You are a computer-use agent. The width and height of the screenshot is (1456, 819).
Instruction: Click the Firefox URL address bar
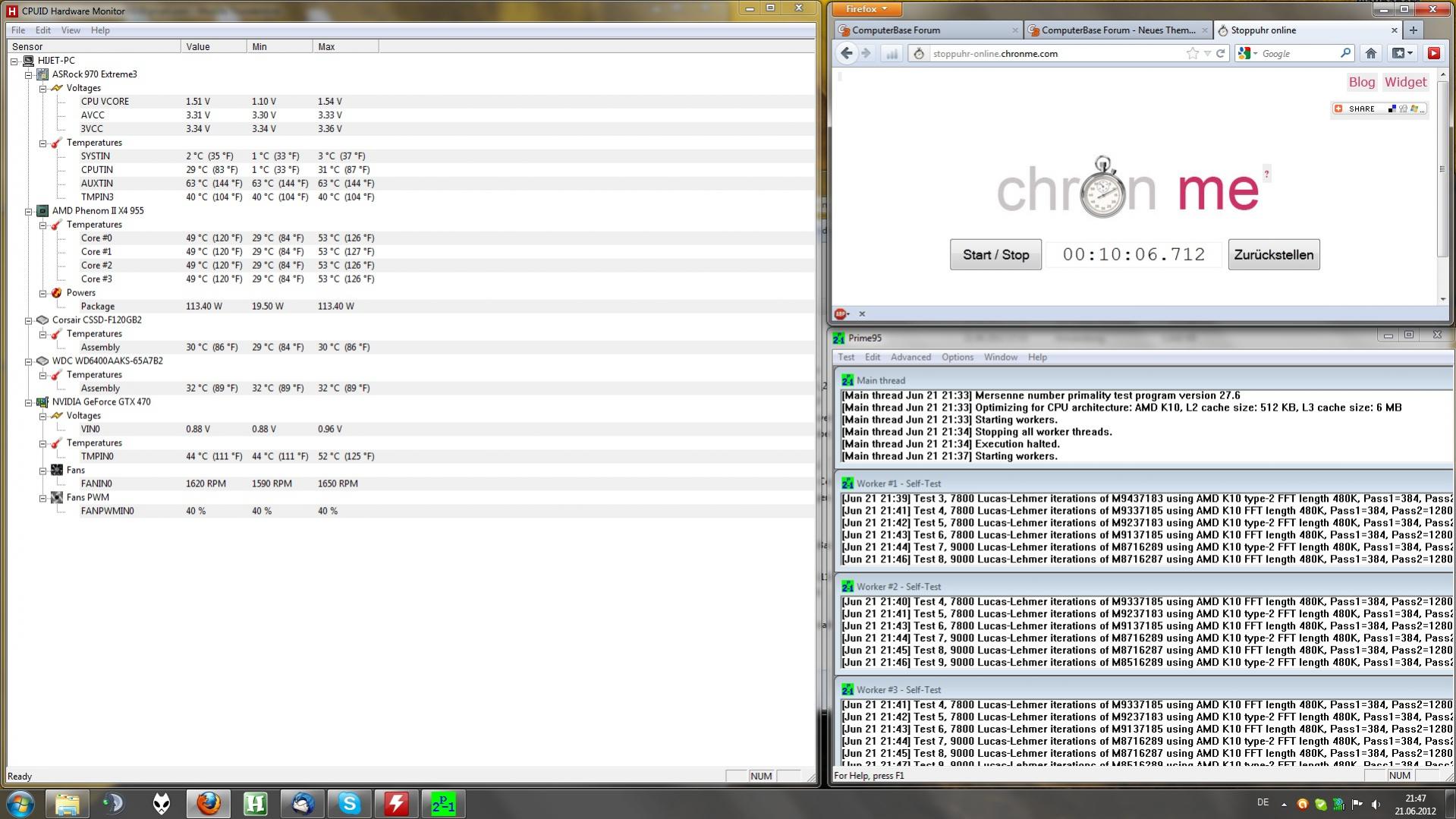pyautogui.click(x=1055, y=53)
